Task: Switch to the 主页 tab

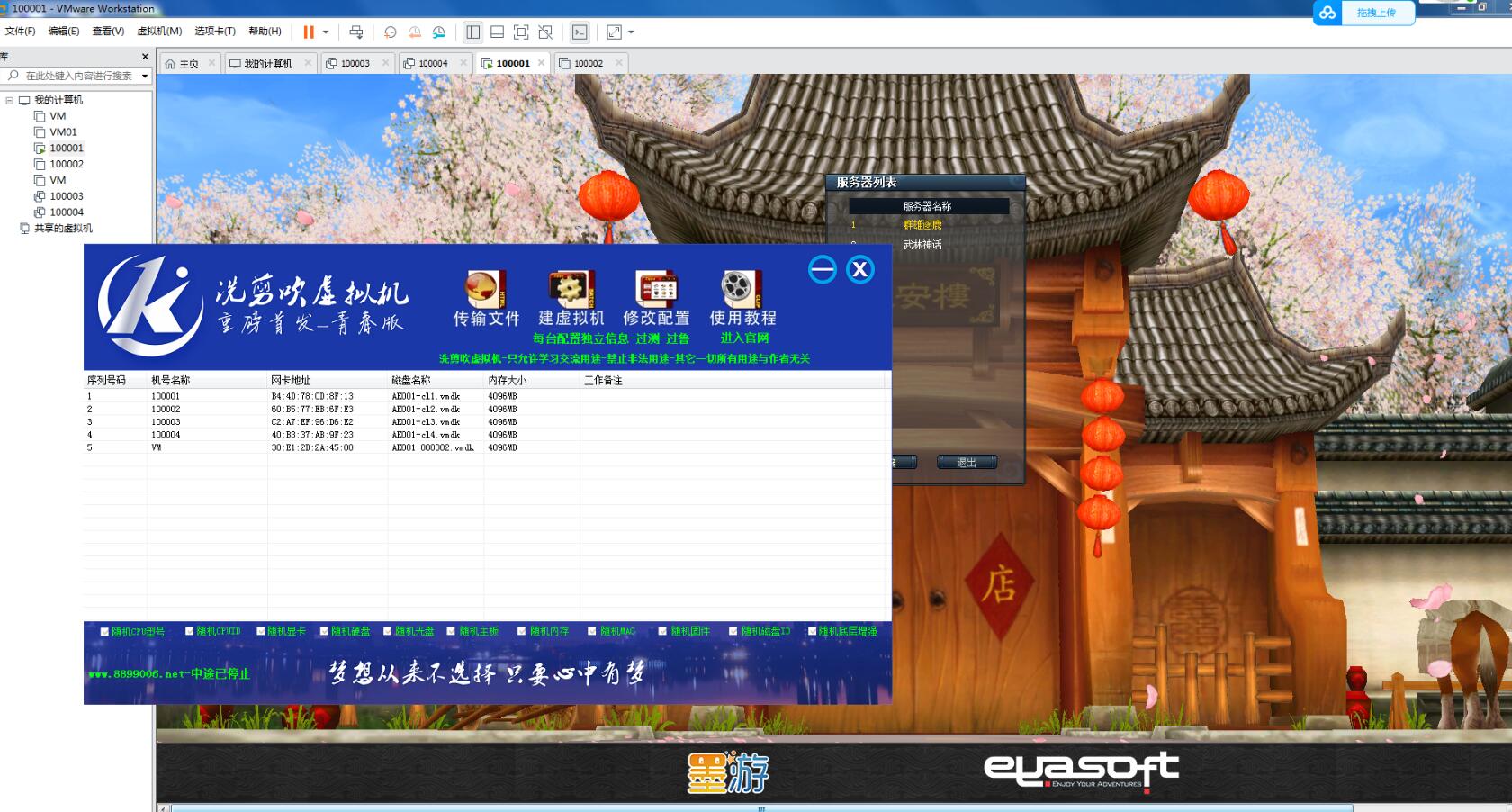Action: tap(188, 63)
